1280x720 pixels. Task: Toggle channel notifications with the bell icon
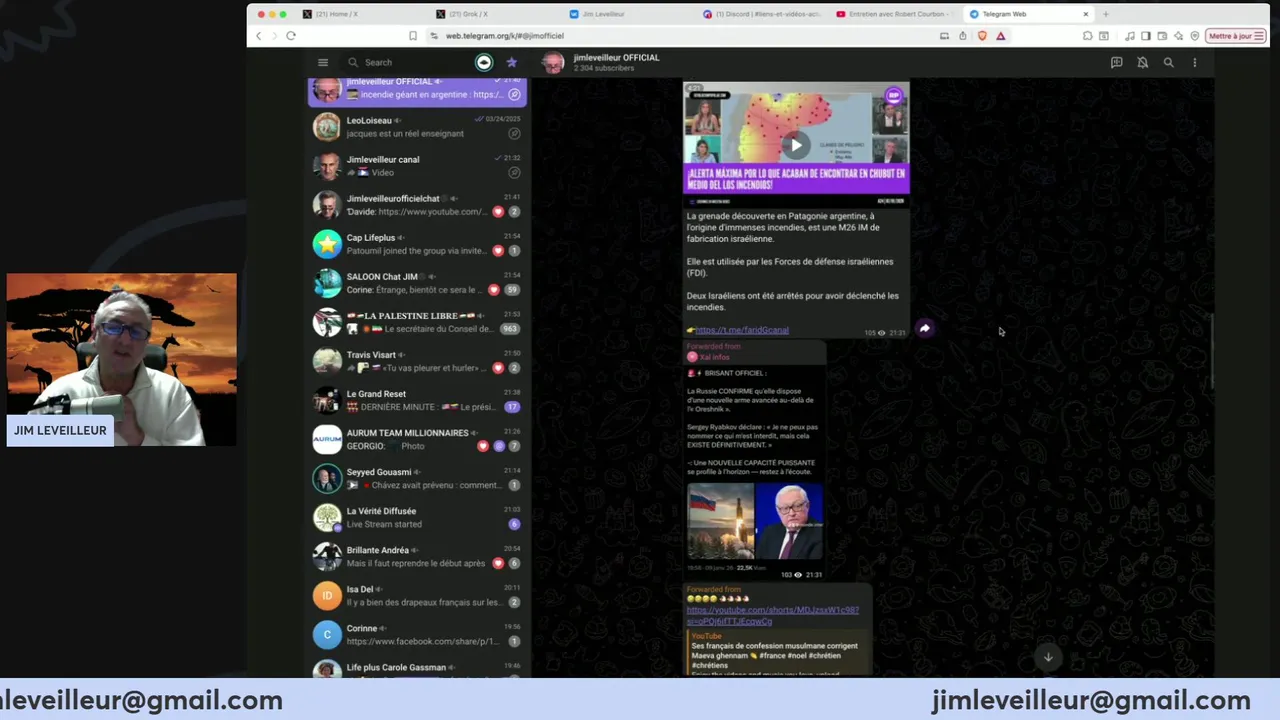click(x=1142, y=62)
